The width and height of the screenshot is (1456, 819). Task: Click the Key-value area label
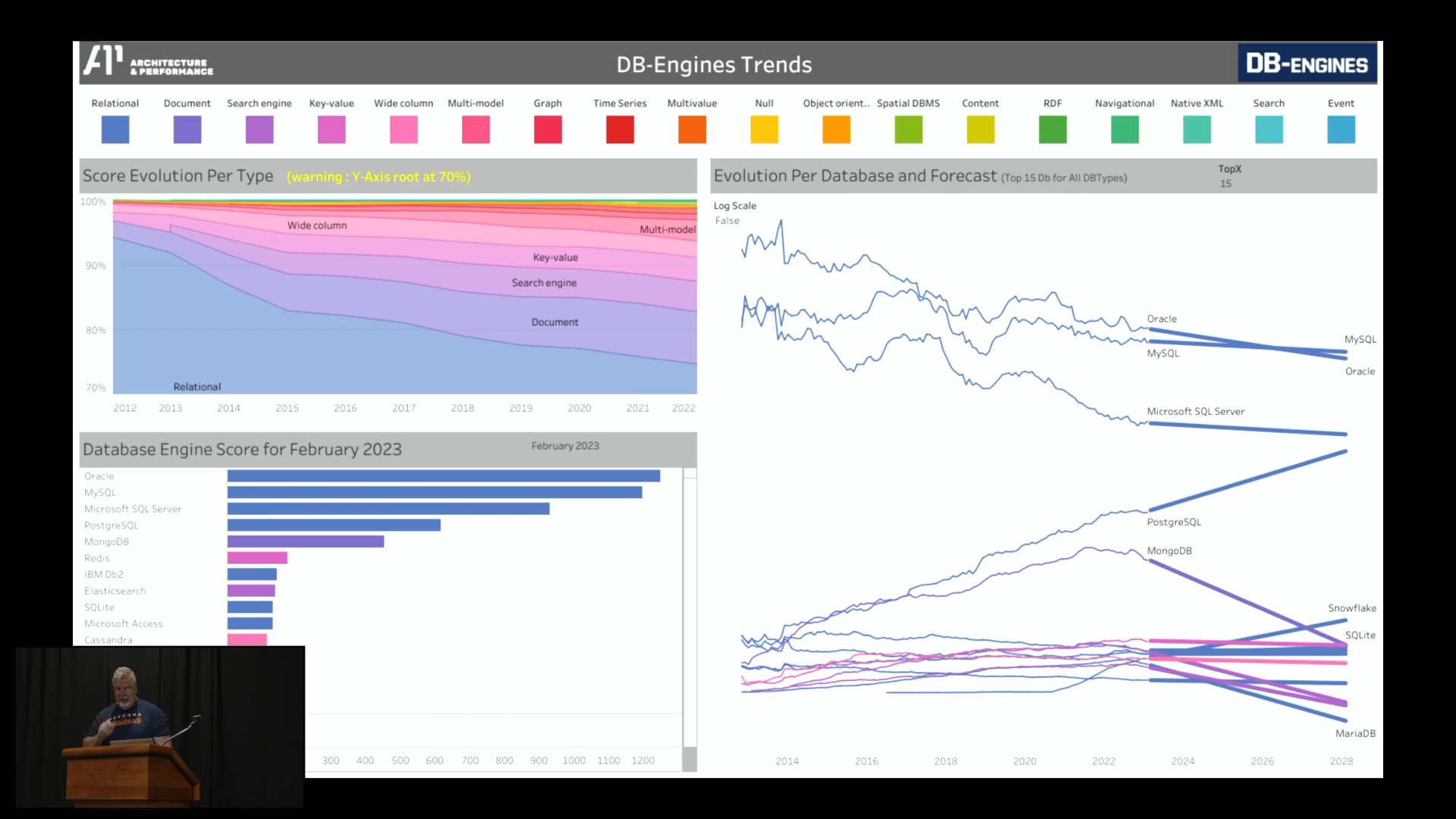click(555, 258)
